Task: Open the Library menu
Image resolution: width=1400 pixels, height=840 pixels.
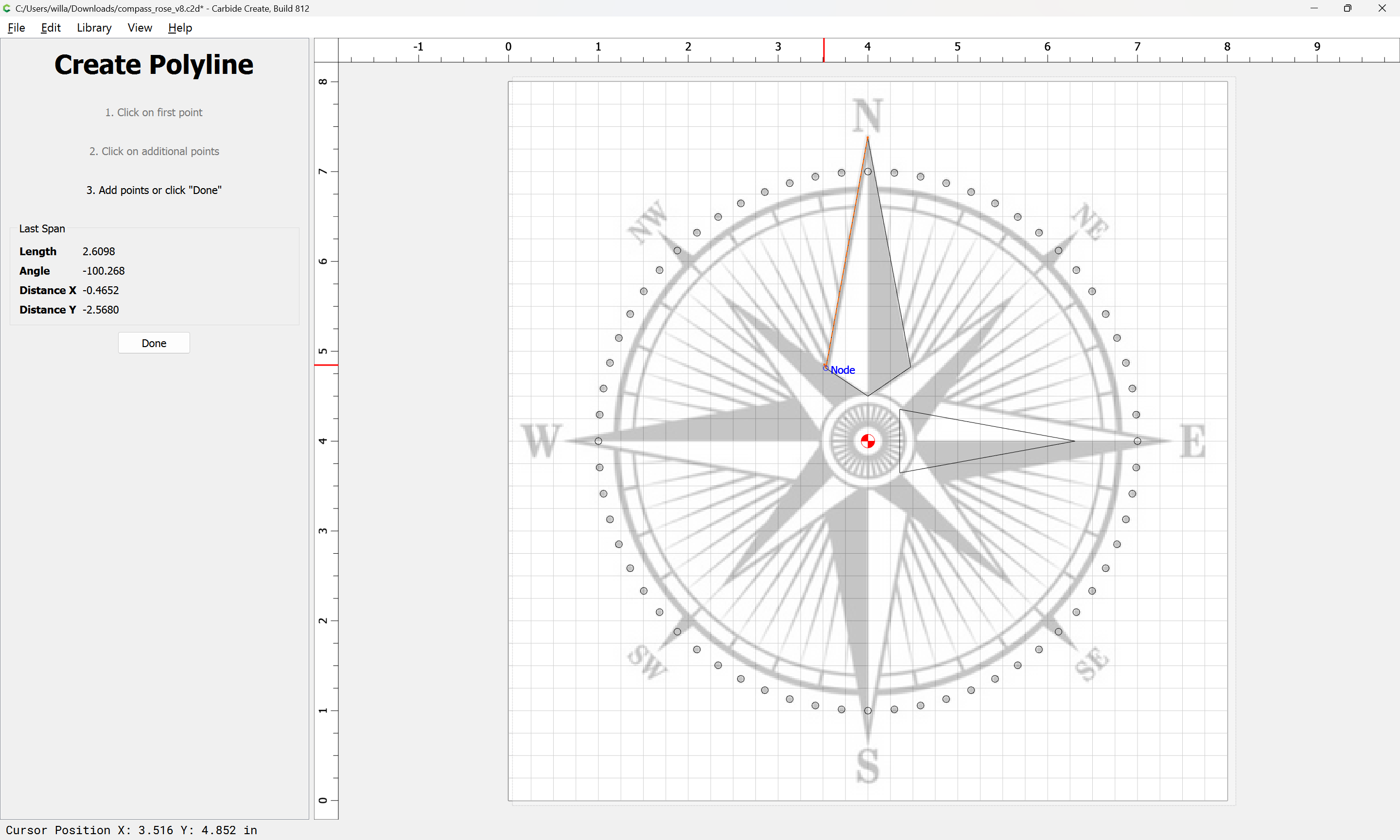Action: point(94,28)
